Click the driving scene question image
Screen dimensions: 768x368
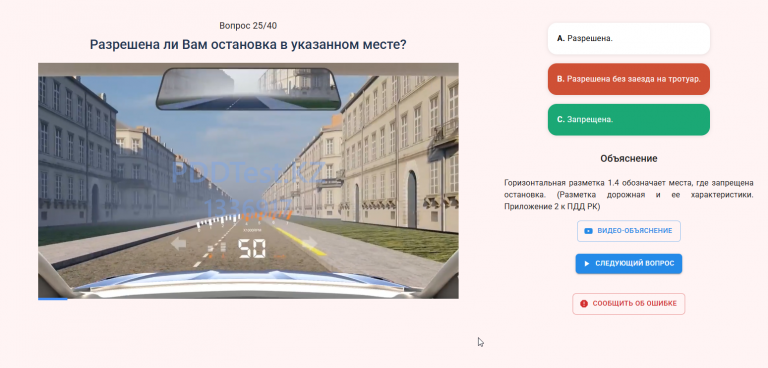[248, 180]
